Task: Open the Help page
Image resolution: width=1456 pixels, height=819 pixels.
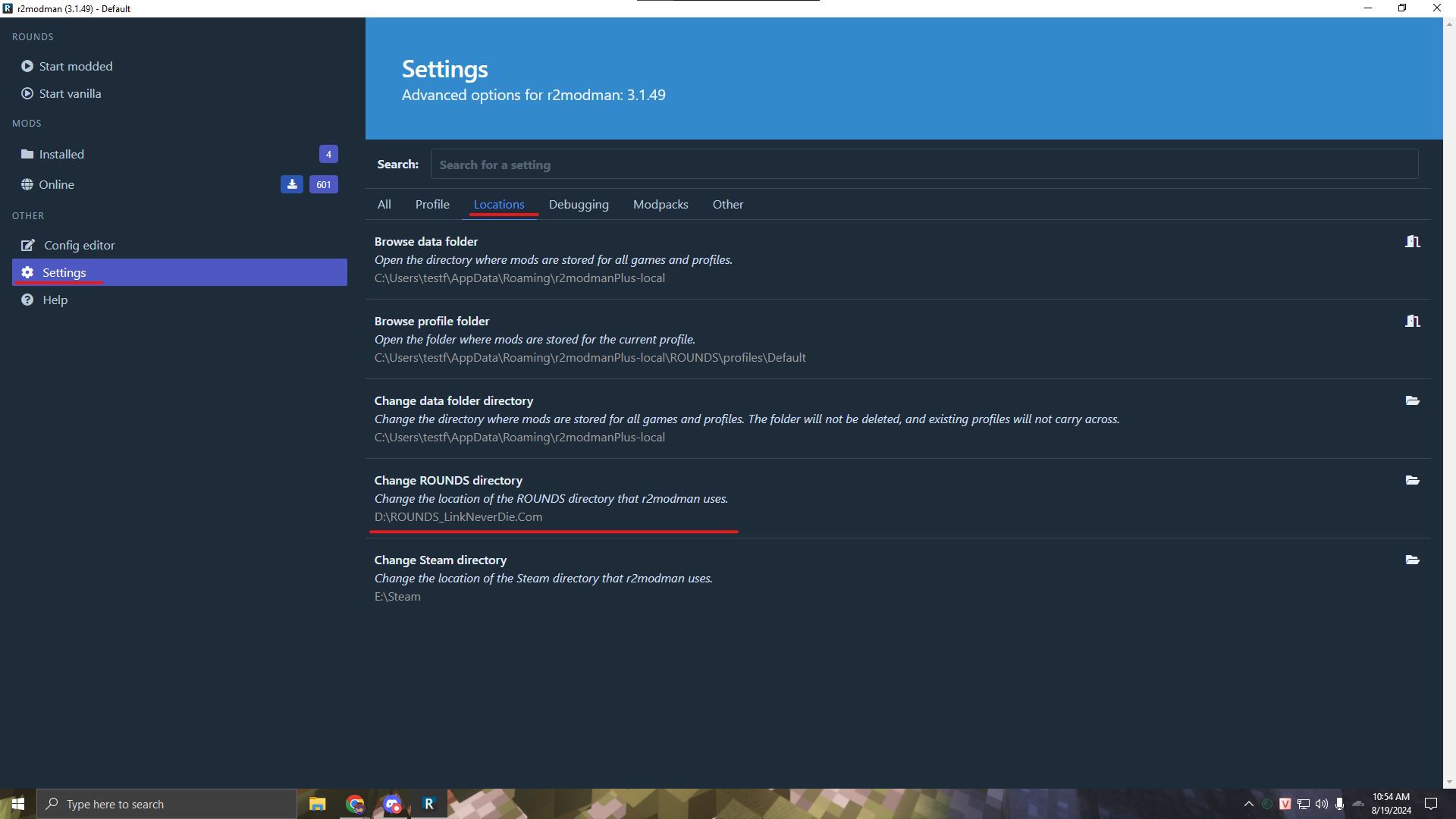Action: [55, 300]
